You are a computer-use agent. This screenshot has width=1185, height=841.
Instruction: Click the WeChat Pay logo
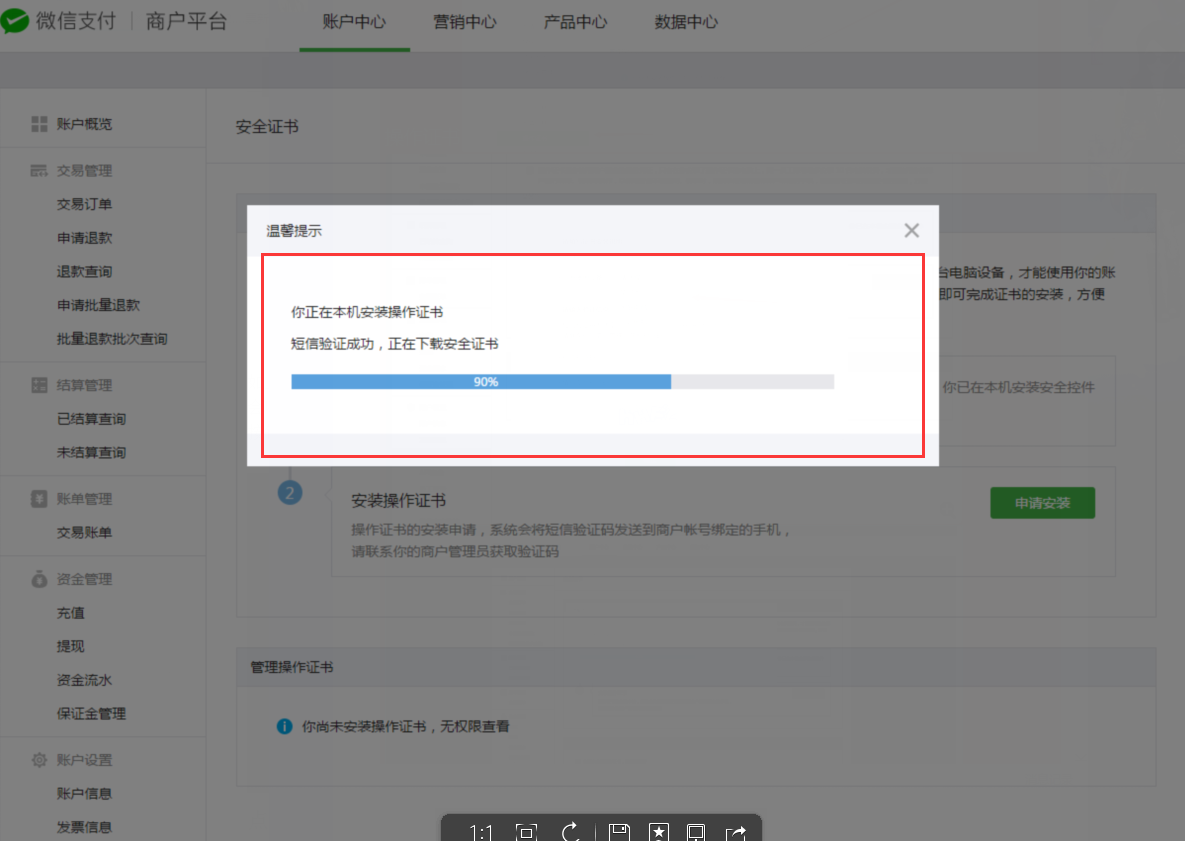[14, 21]
